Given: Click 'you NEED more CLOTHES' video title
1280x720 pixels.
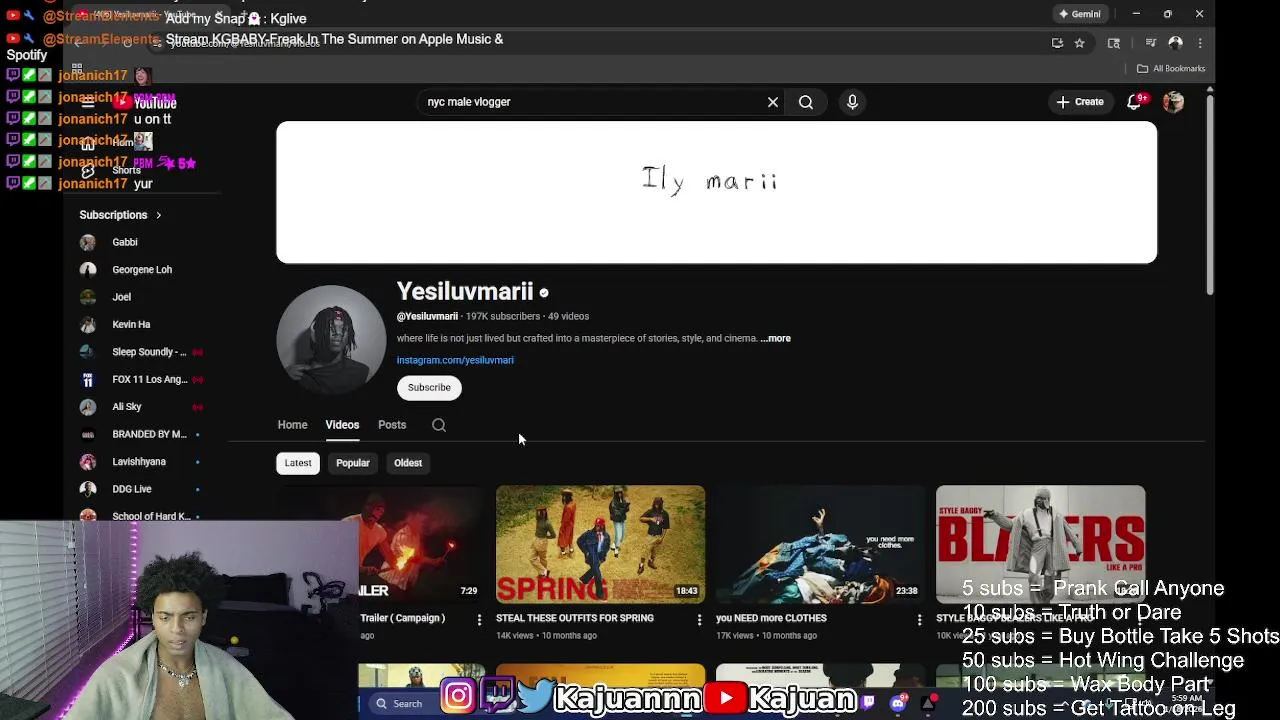Looking at the screenshot, I should [771, 618].
